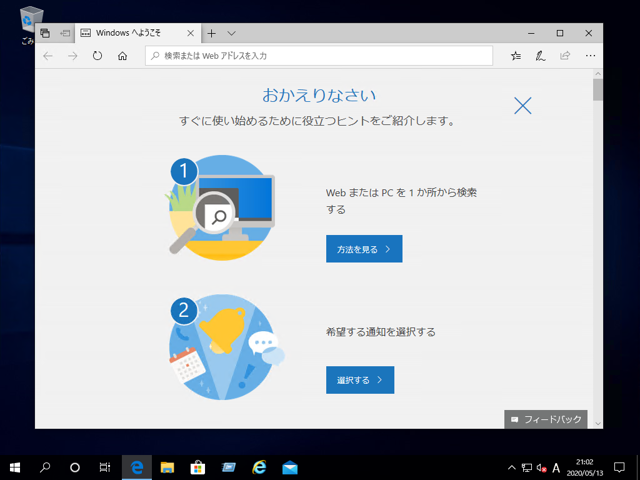Open the フィードバック button
The width and height of the screenshot is (640, 480).
pyautogui.click(x=546, y=419)
